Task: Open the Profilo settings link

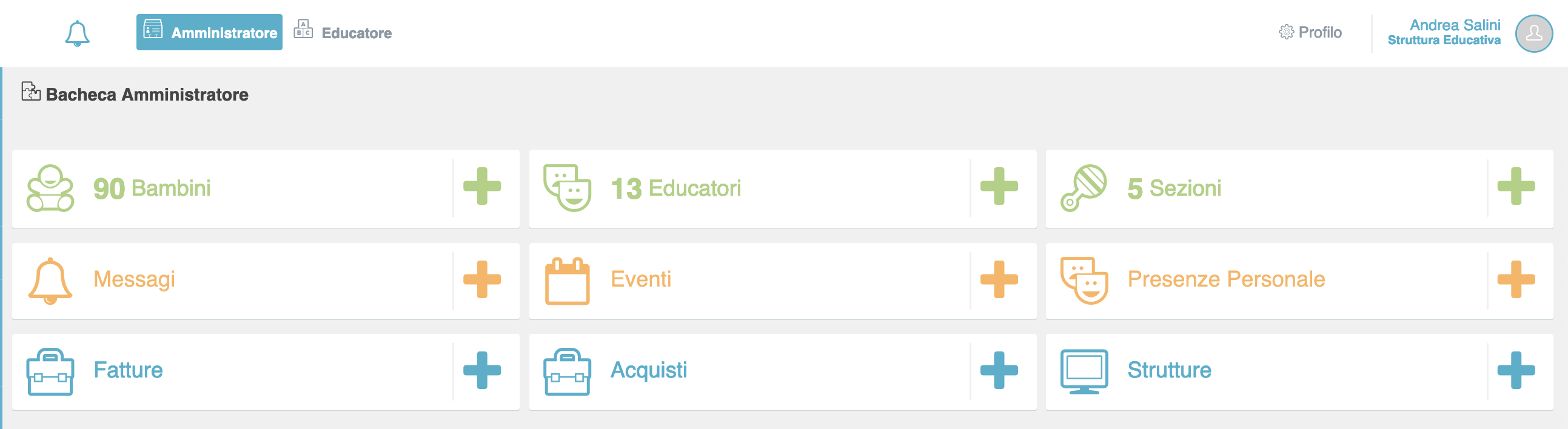Action: click(x=1310, y=32)
